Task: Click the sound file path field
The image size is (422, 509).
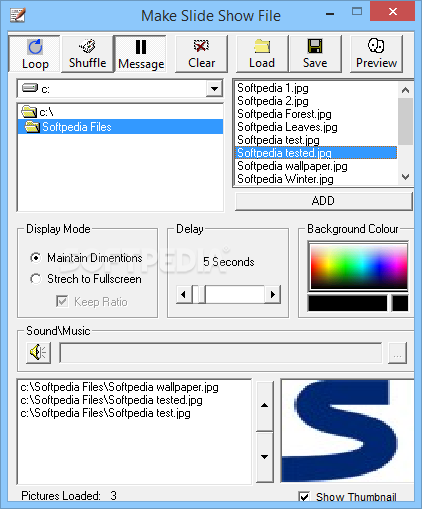Action: (x=221, y=352)
